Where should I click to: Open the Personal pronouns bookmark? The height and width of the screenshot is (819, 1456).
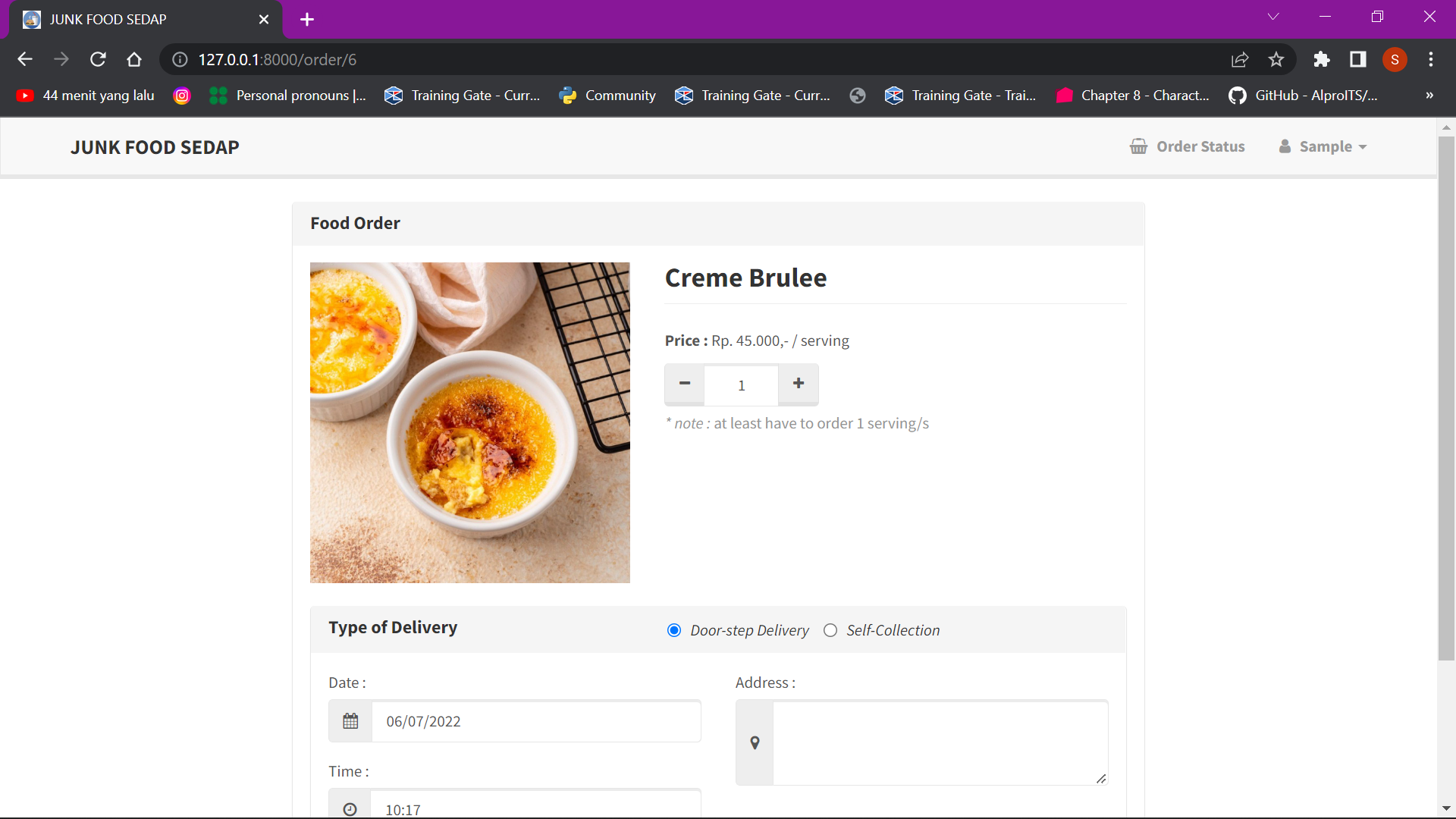click(x=287, y=96)
